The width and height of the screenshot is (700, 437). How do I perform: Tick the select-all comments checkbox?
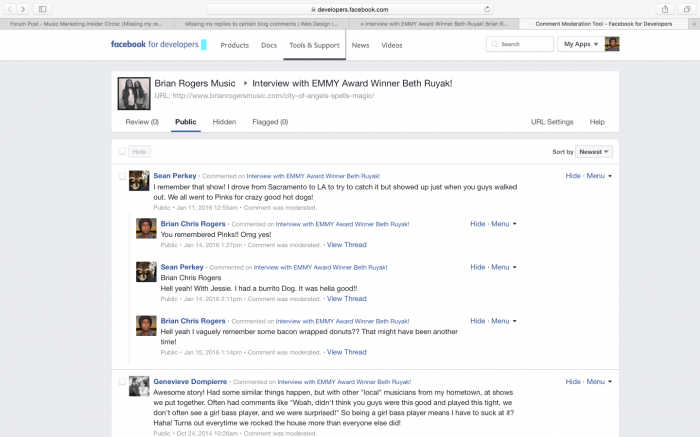tap(122, 151)
